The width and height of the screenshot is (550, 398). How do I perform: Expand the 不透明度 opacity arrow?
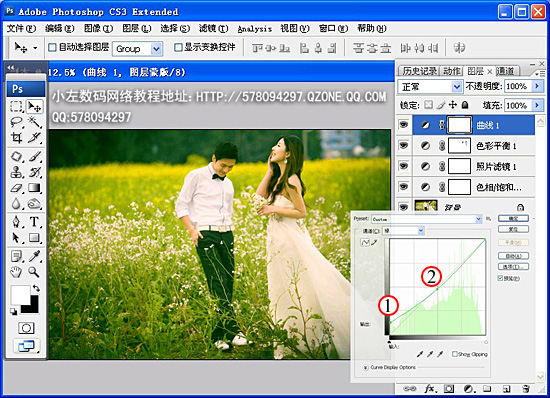pos(537,86)
